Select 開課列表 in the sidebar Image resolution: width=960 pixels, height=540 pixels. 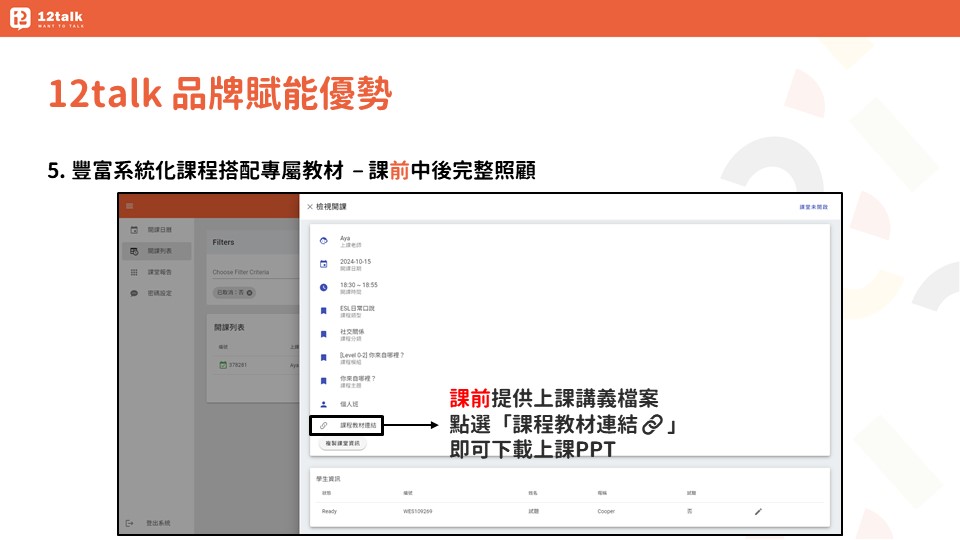coord(159,251)
